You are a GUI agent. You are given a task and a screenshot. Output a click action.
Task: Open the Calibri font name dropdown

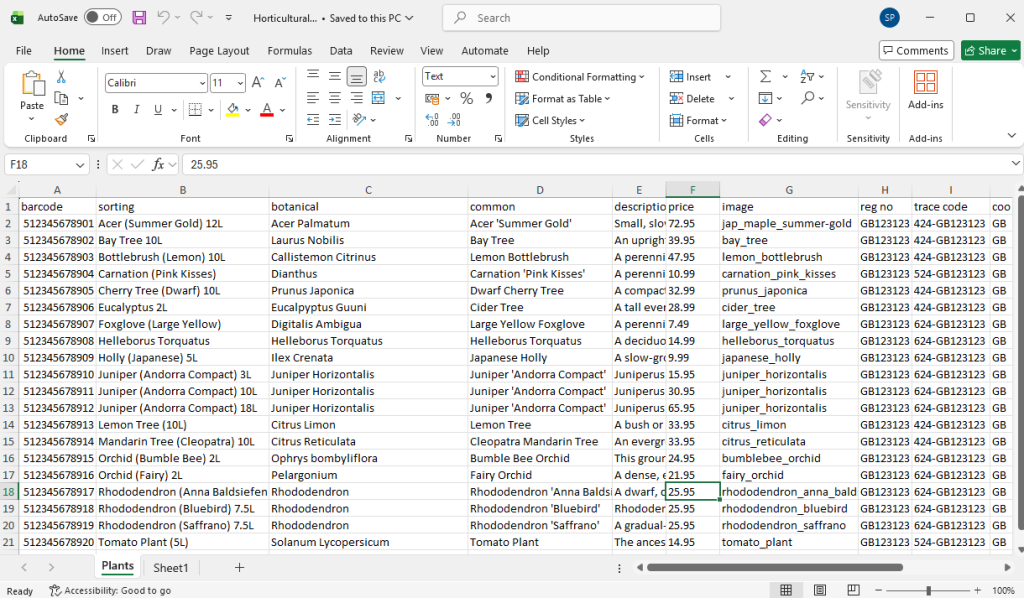(202, 83)
